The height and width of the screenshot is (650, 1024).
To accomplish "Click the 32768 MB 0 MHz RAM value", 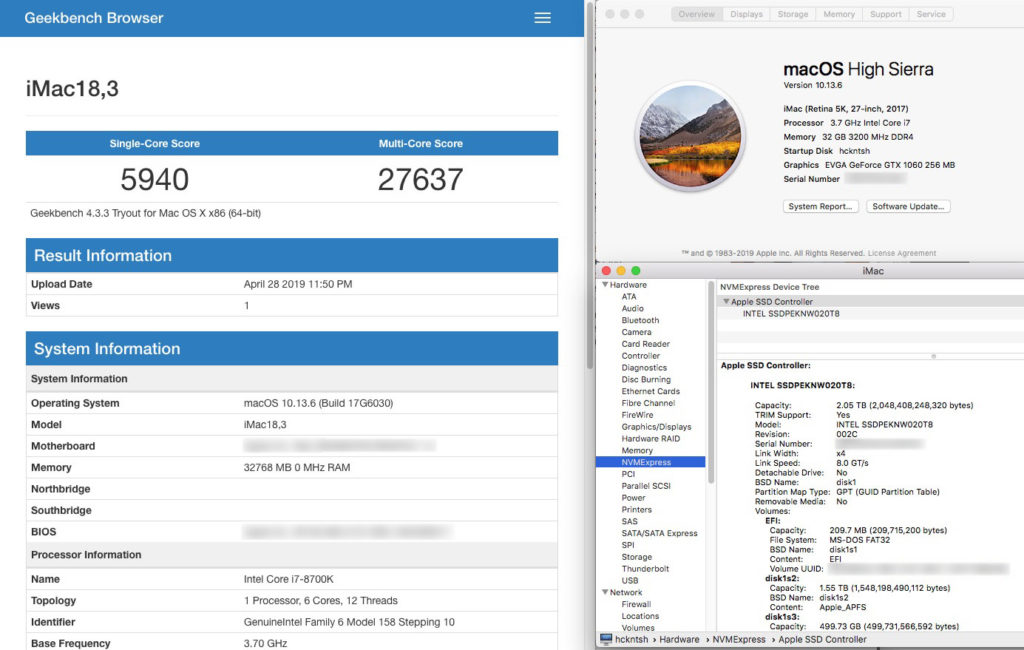I will (x=297, y=467).
